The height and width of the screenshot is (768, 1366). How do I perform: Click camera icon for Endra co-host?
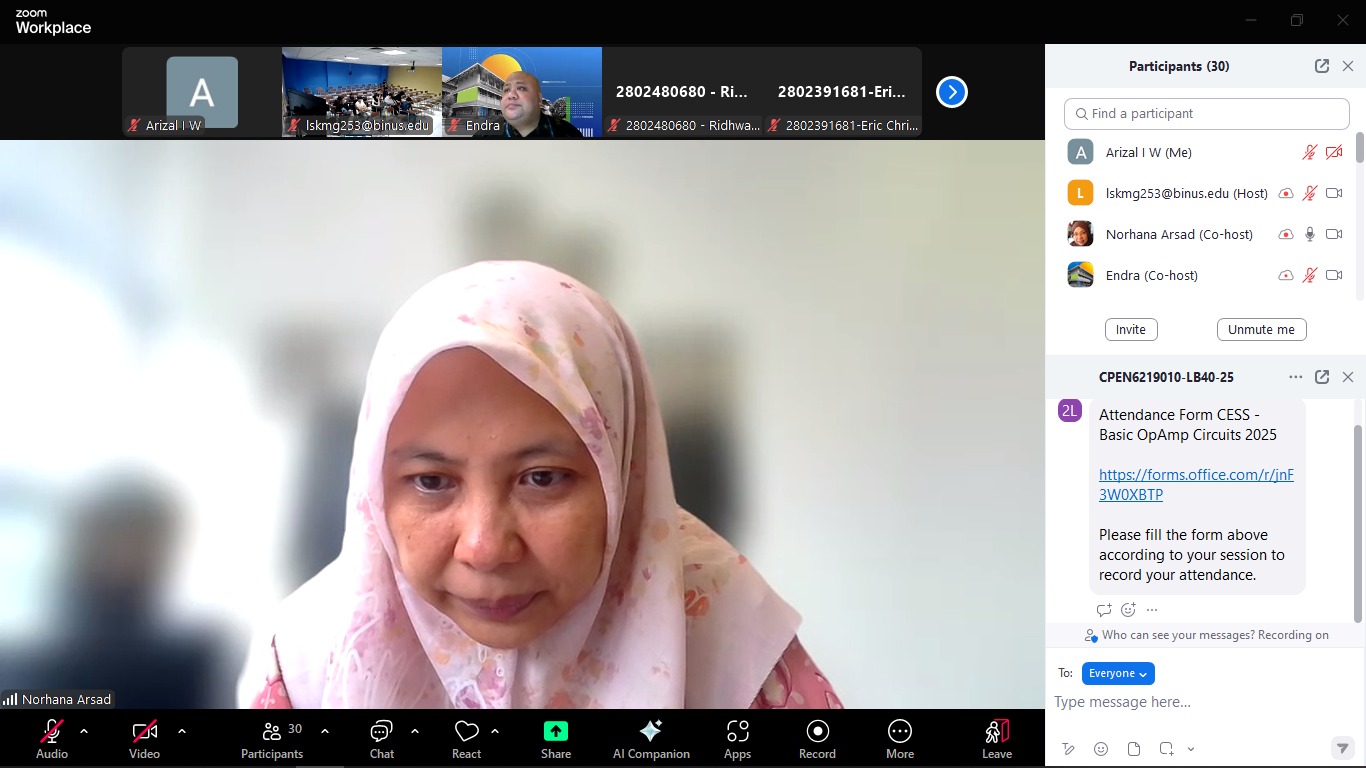[x=1334, y=276]
